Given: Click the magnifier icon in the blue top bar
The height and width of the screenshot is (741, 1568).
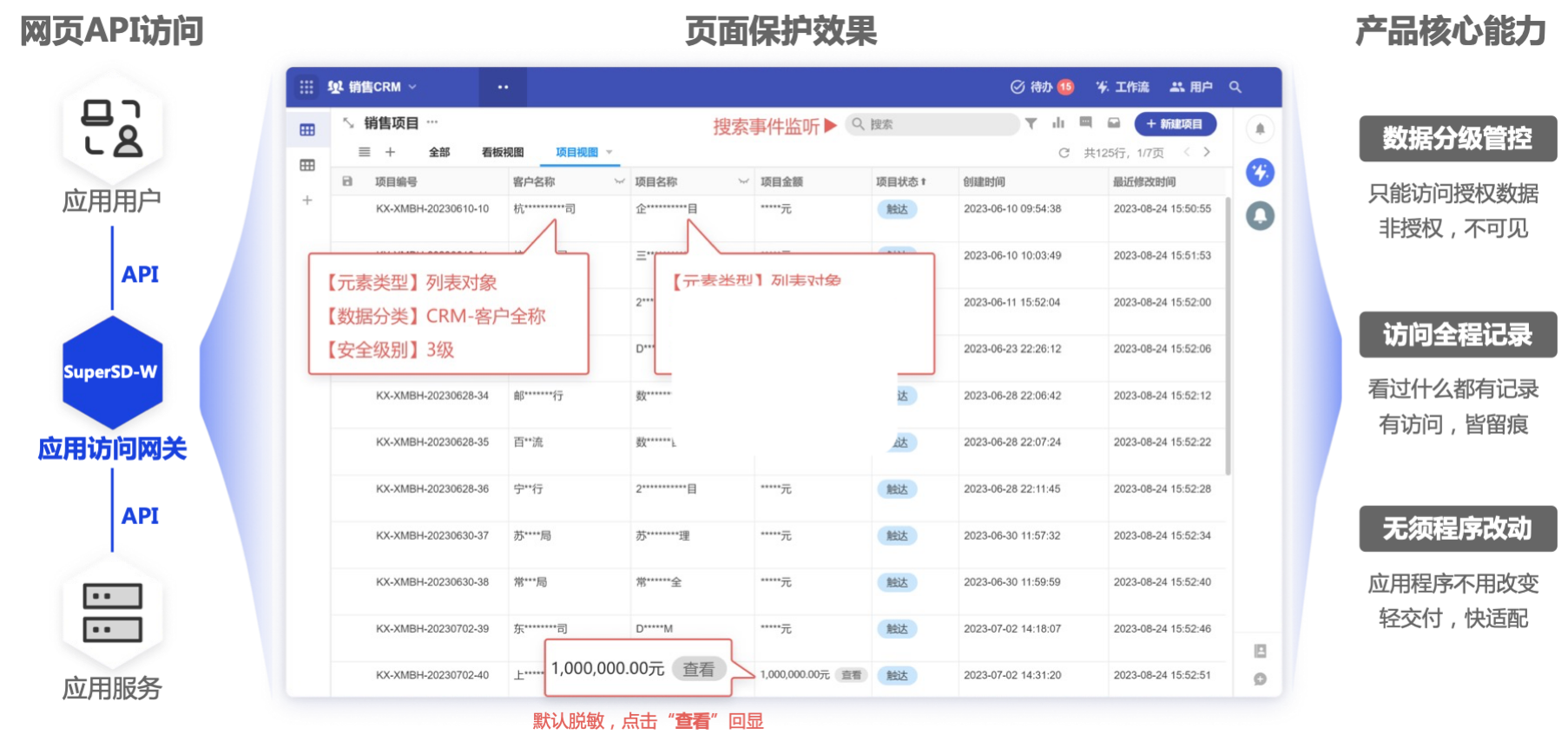Looking at the screenshot, I should point(1235,87).
